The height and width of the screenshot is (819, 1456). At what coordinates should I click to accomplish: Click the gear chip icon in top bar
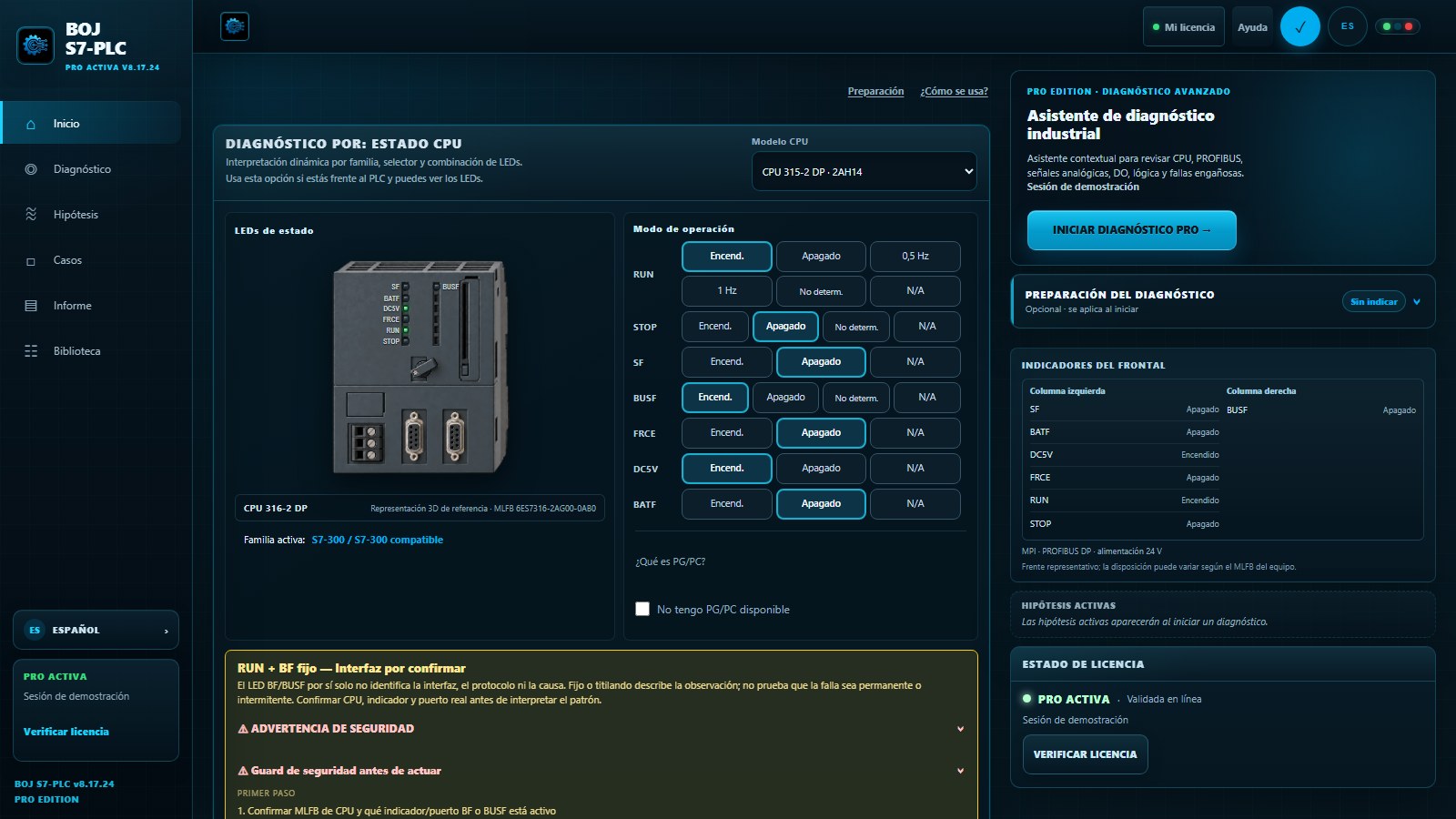[x=235, y=26]
